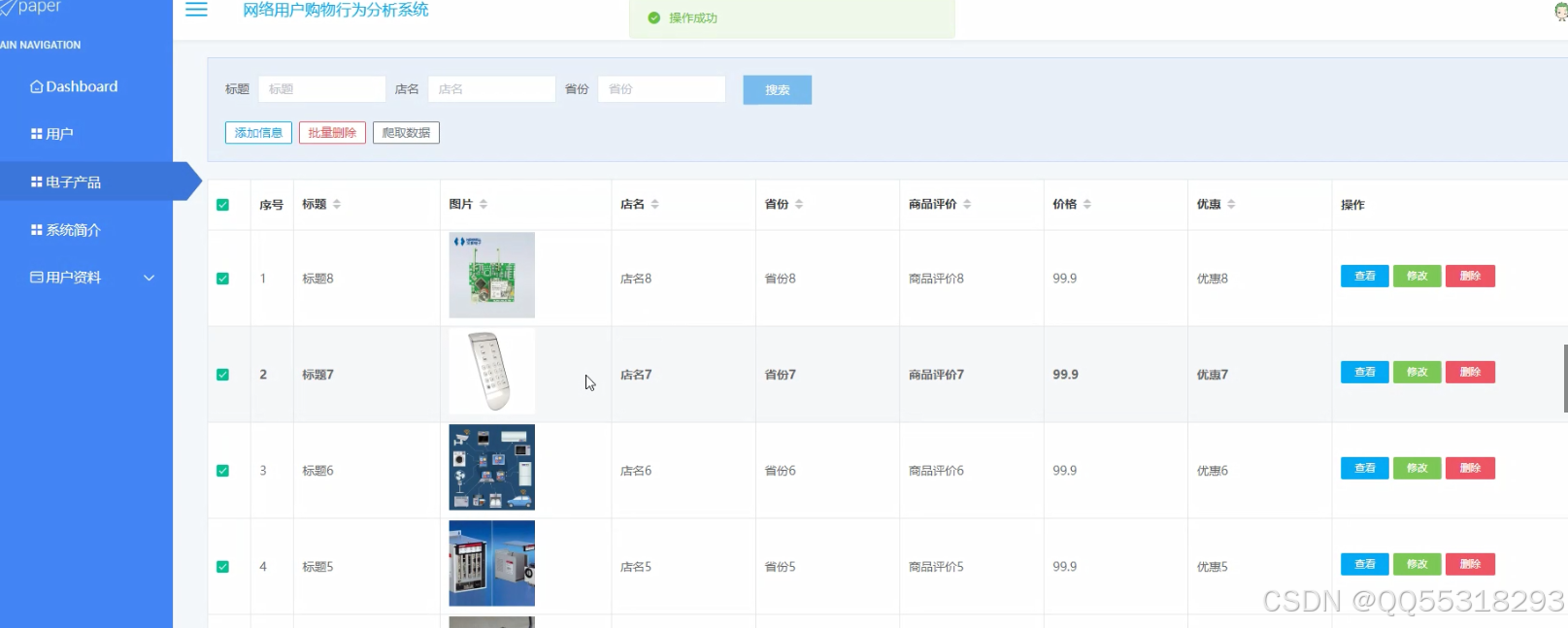Open the 标题6 appliances image

click(x=491, y=467)
